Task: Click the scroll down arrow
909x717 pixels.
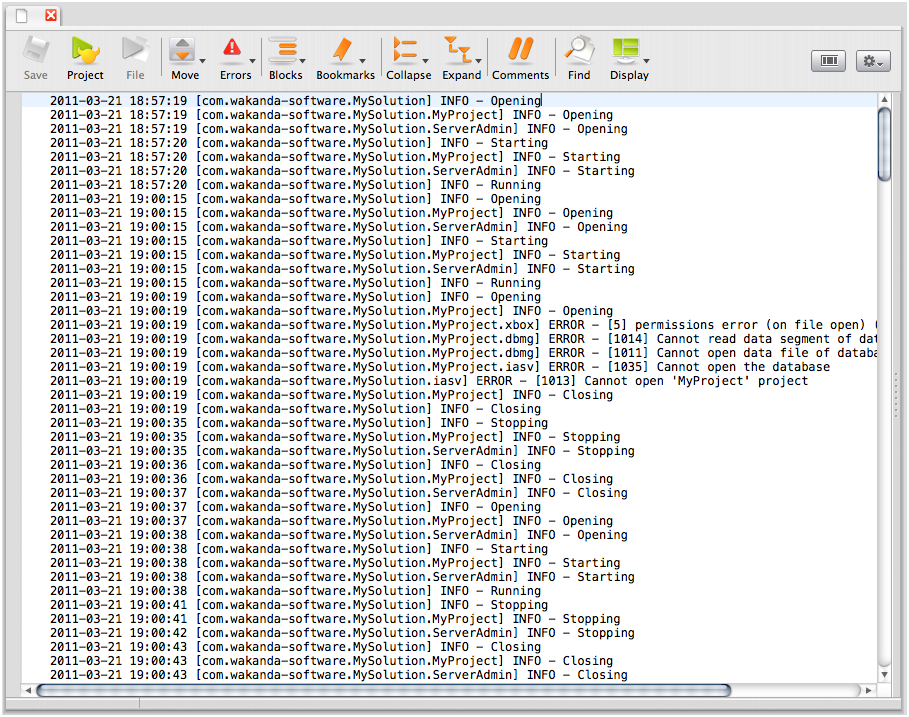Action: coord(884,675)
